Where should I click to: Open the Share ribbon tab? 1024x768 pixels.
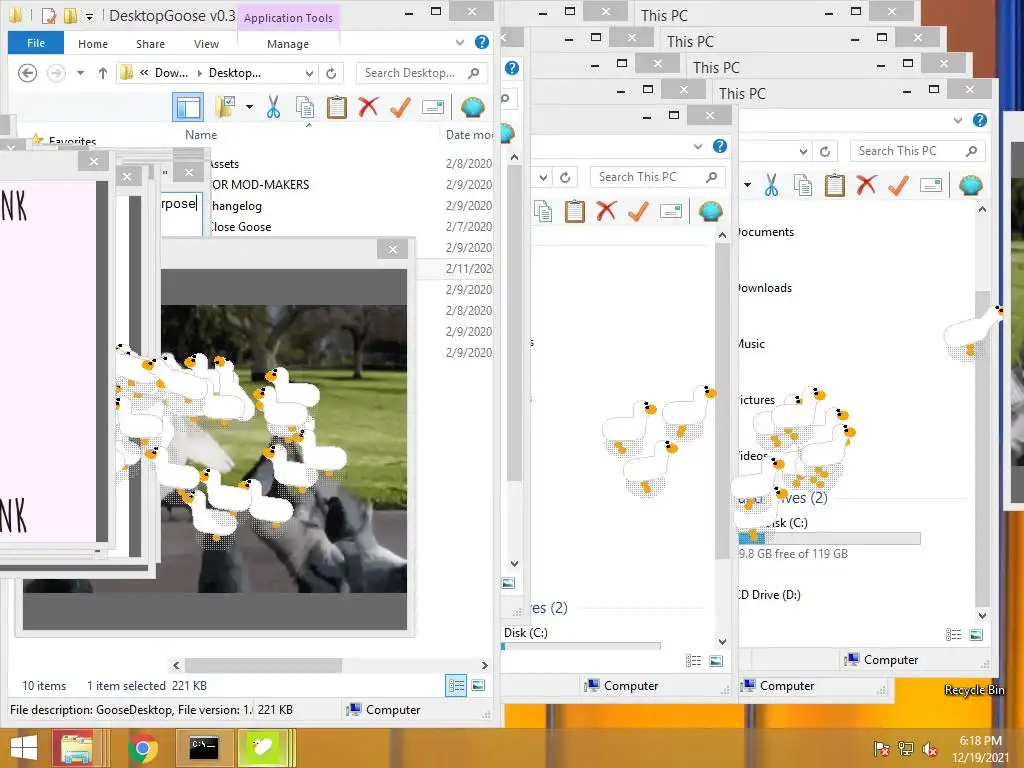[x=150, y=44]
